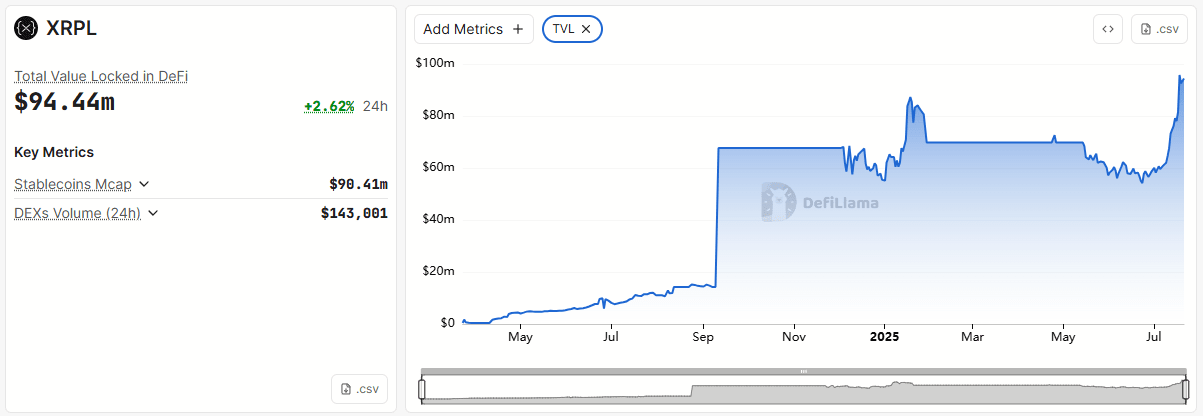Remove the TVL metric with its X

click(586, 29)
